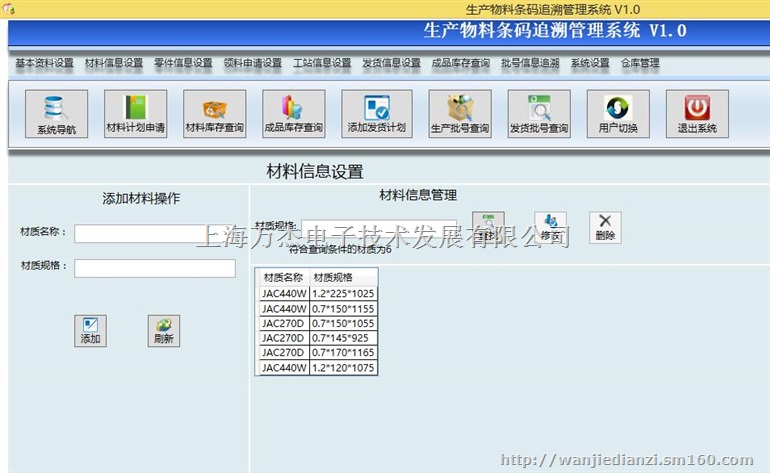Select JAC440W cell in the 1.2*225*1025 row
Screen dimensions: 770x473
[284, 294]
